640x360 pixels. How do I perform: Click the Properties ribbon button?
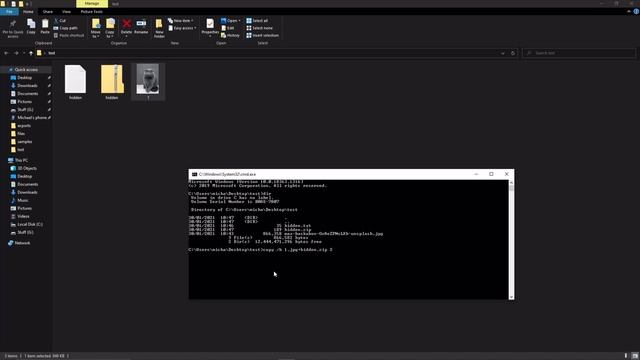[x=210, y=28]
